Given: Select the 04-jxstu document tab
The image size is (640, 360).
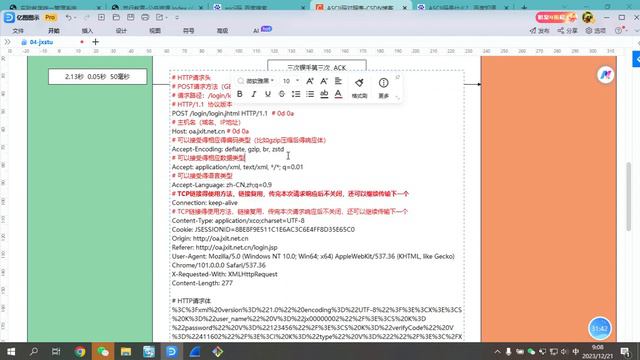Looking at the screenshot, I should point(41,42).
